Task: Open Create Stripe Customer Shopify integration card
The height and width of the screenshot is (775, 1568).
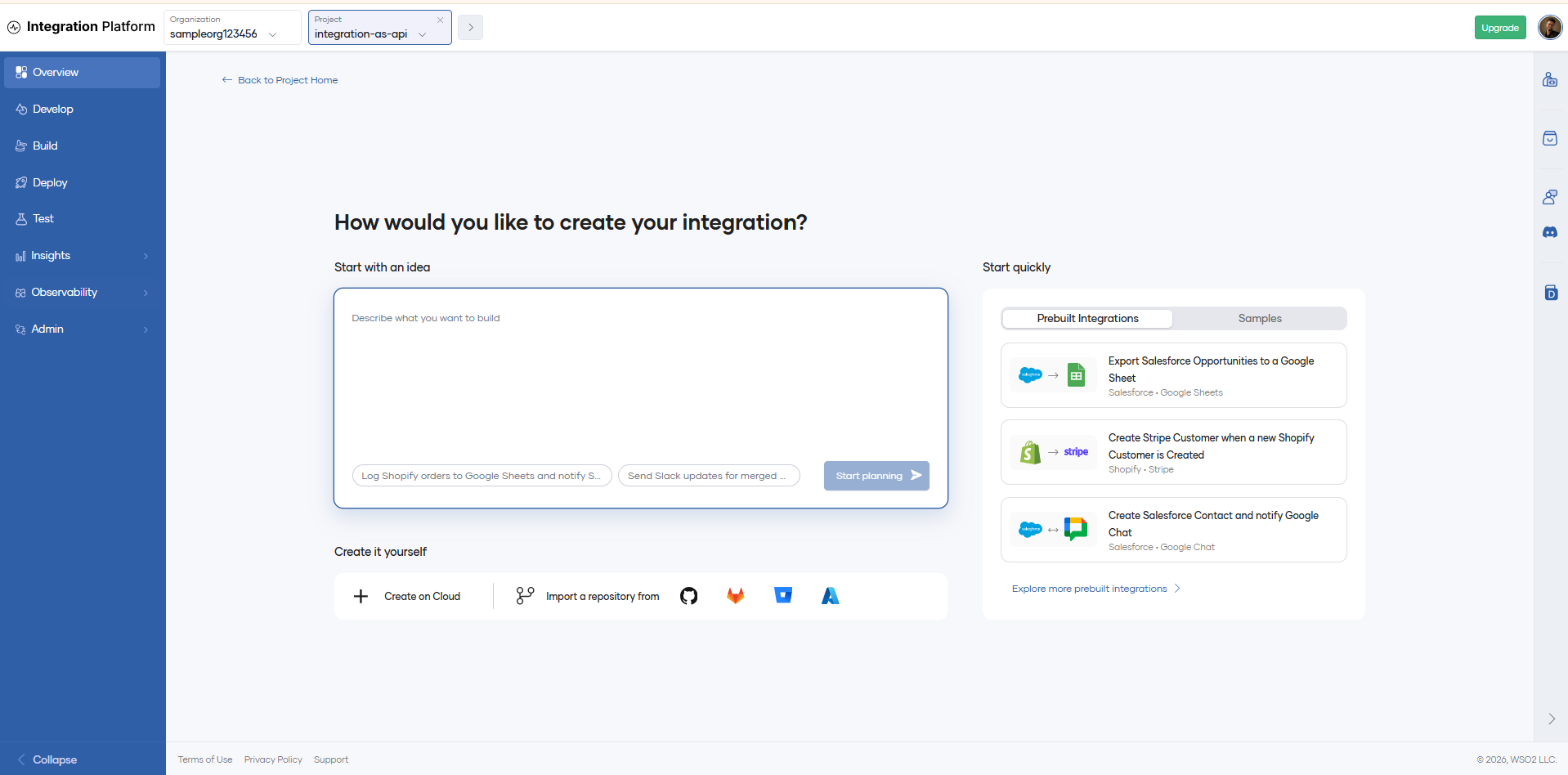Action: [1173, 452]
